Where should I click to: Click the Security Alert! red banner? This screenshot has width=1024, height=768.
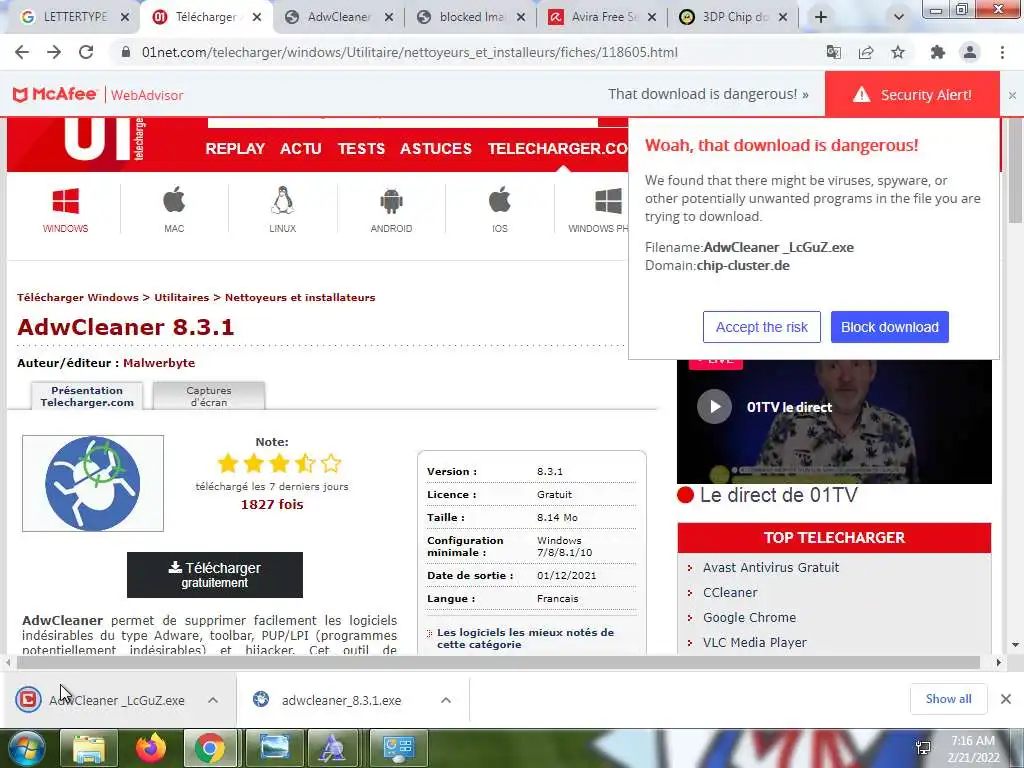click(x=912, y=95)
